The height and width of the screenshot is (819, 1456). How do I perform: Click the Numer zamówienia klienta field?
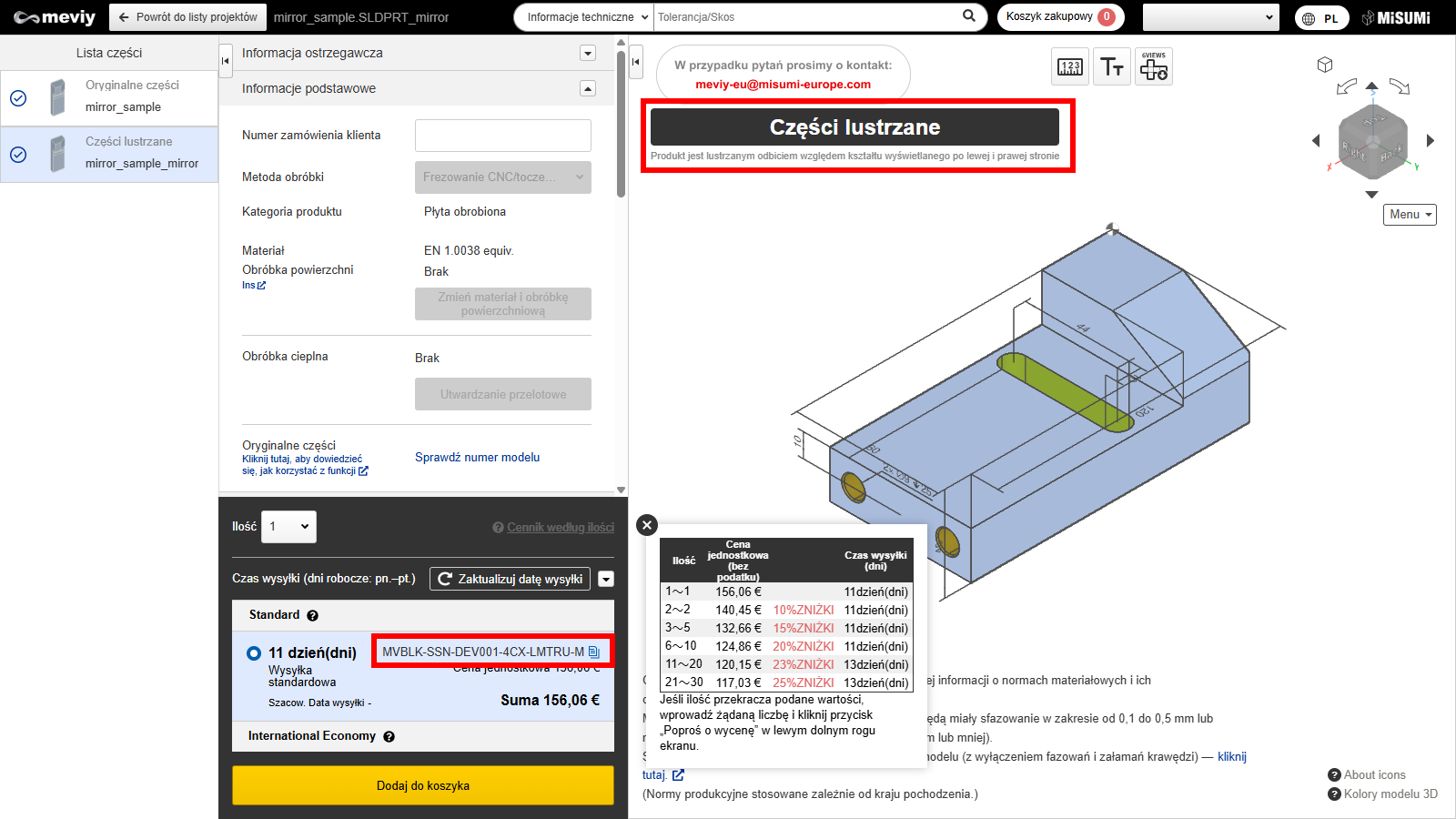click(x=502, y=136)
